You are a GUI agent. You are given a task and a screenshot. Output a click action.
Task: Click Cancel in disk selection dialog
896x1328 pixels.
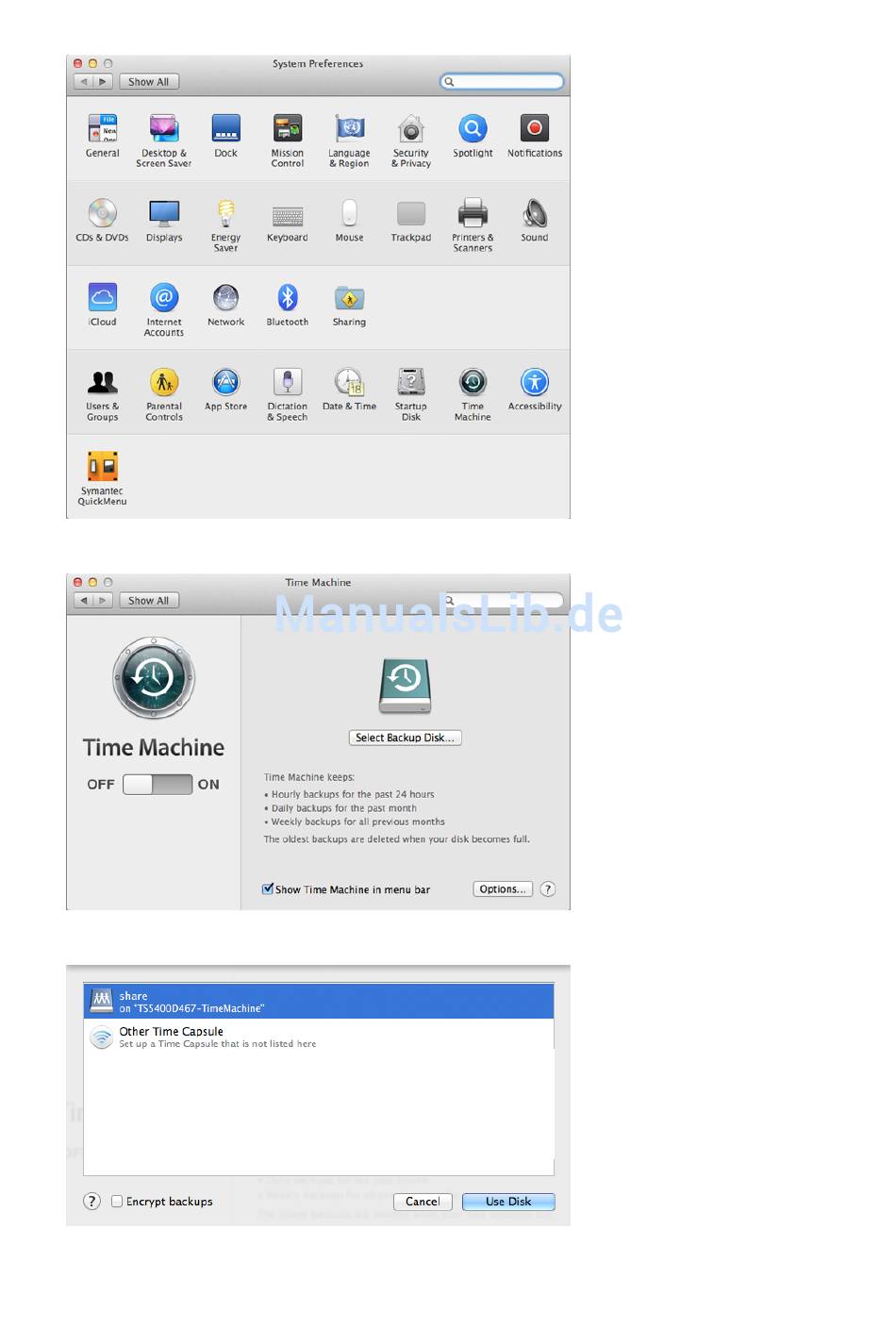point(423,1202)
